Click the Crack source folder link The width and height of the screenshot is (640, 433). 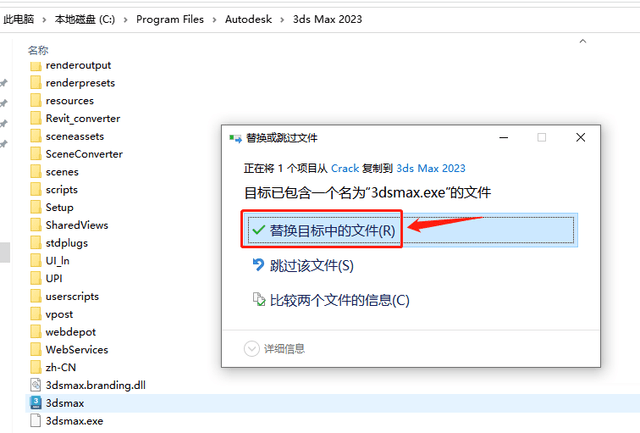(x=345, y=168)
